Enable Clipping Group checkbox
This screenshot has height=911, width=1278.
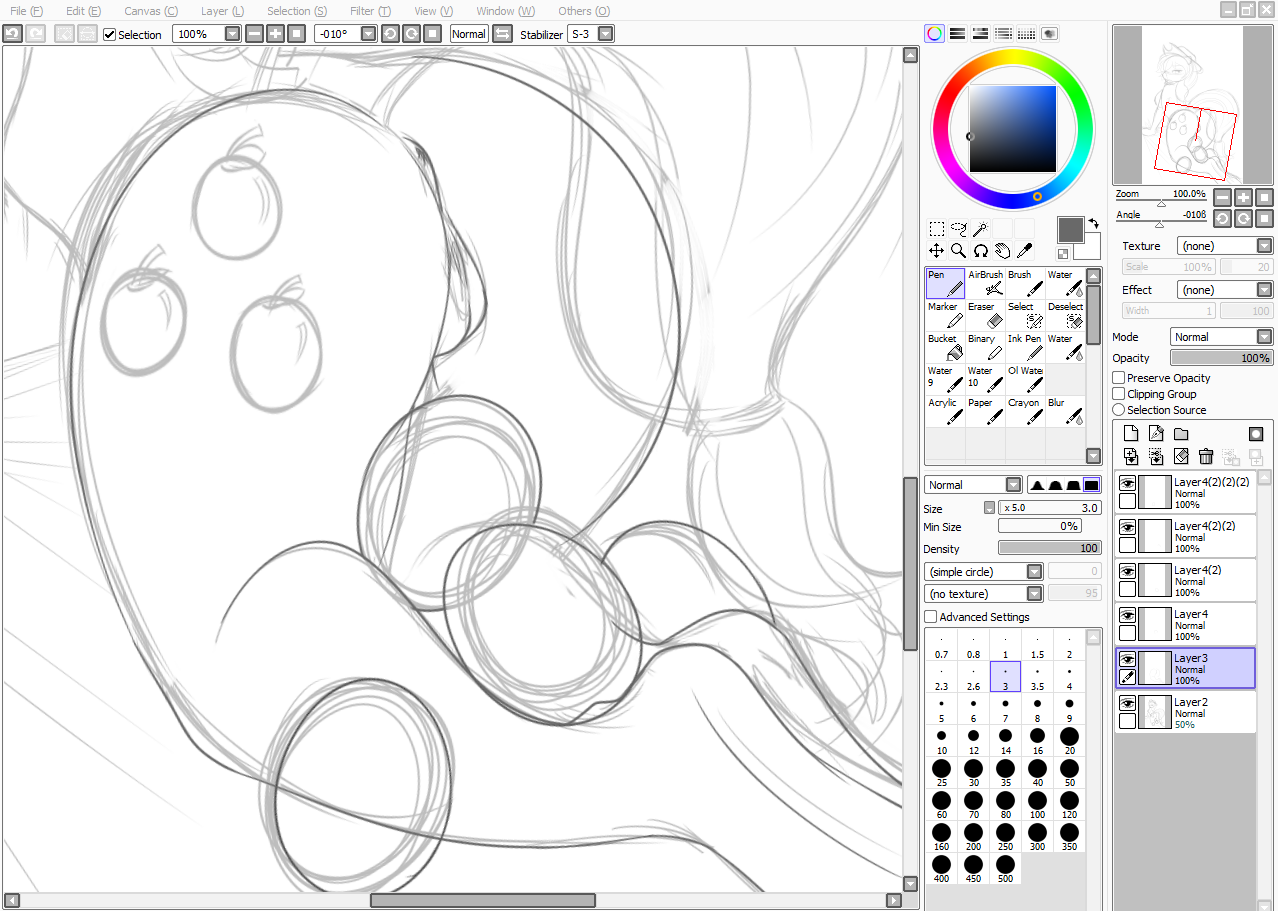(x=1119, y=394)
